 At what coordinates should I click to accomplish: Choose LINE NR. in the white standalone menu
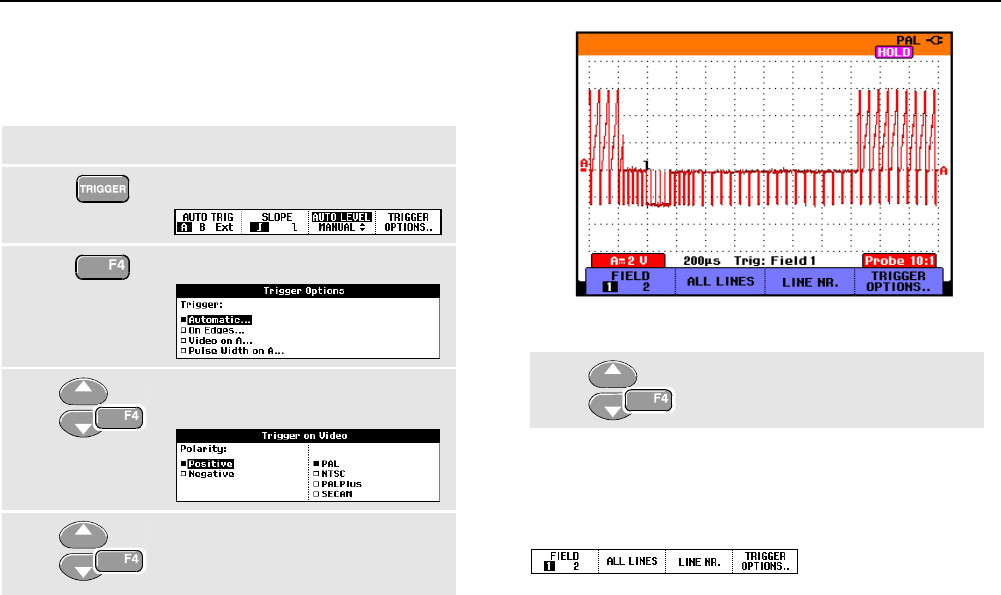pyautogui.click(x=699, y=561)
